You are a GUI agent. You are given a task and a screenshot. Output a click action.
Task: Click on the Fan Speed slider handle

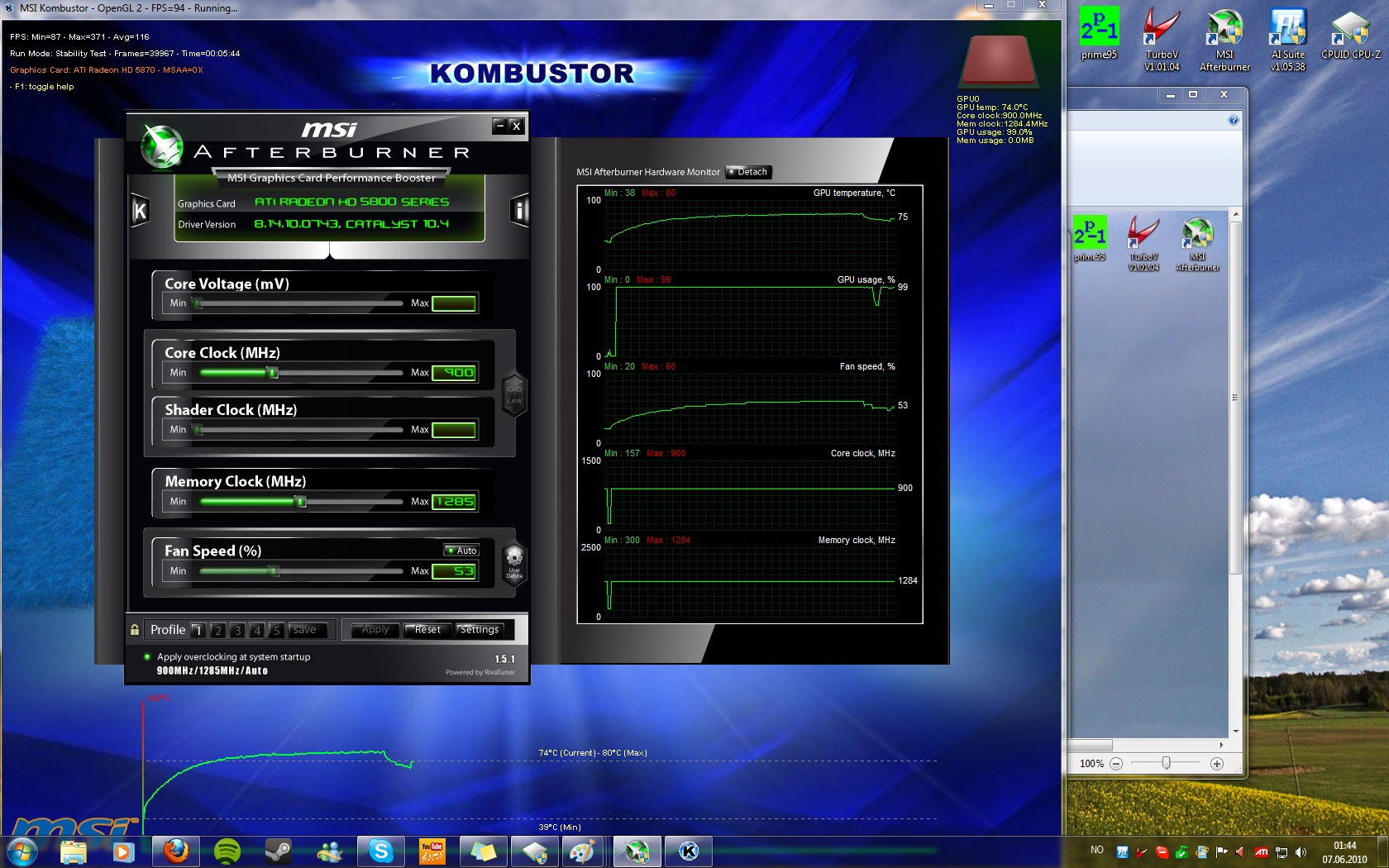click(x=274, y=571)
